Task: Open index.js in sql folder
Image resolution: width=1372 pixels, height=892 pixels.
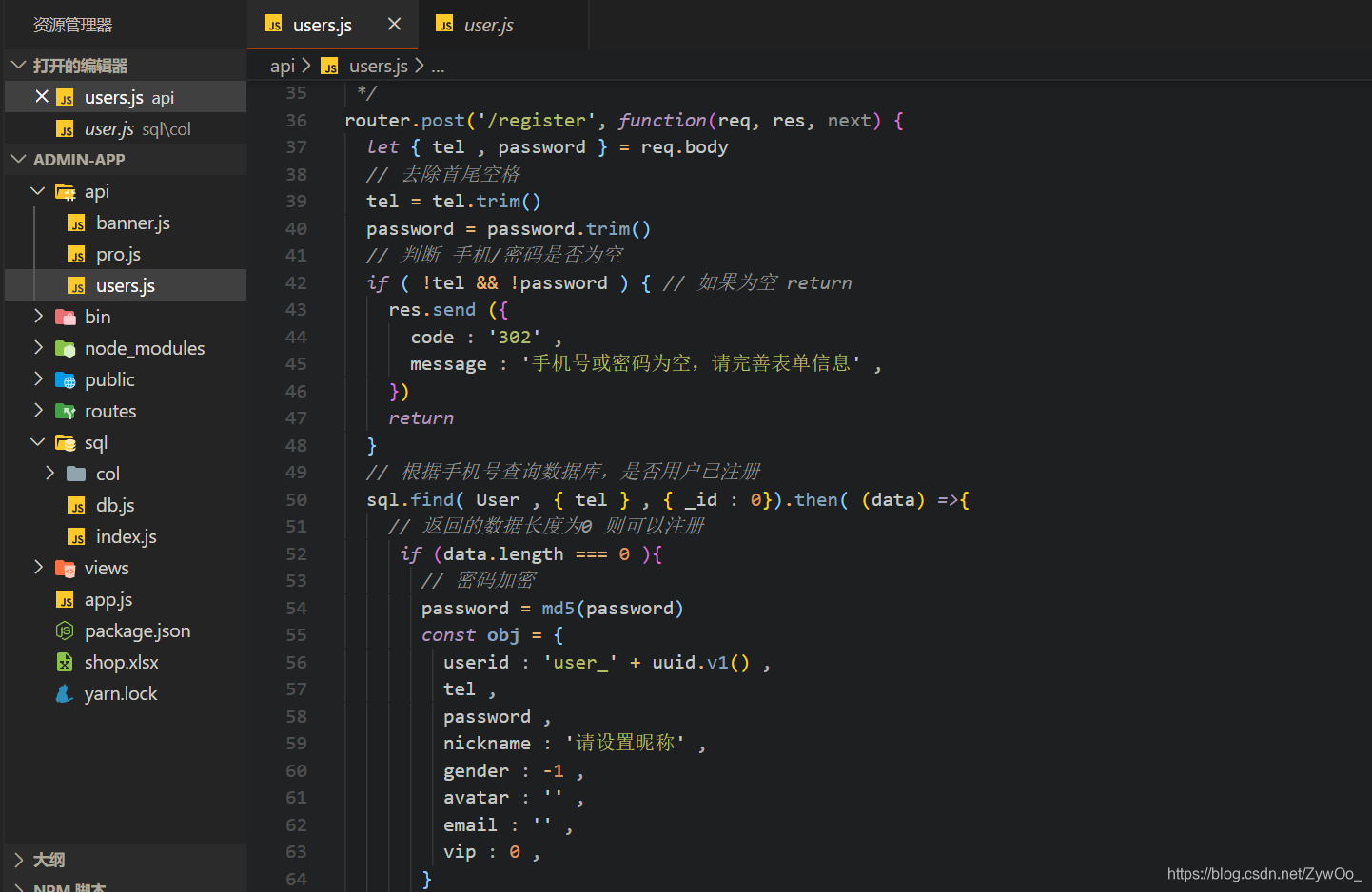Action: (x=126, y=536)
